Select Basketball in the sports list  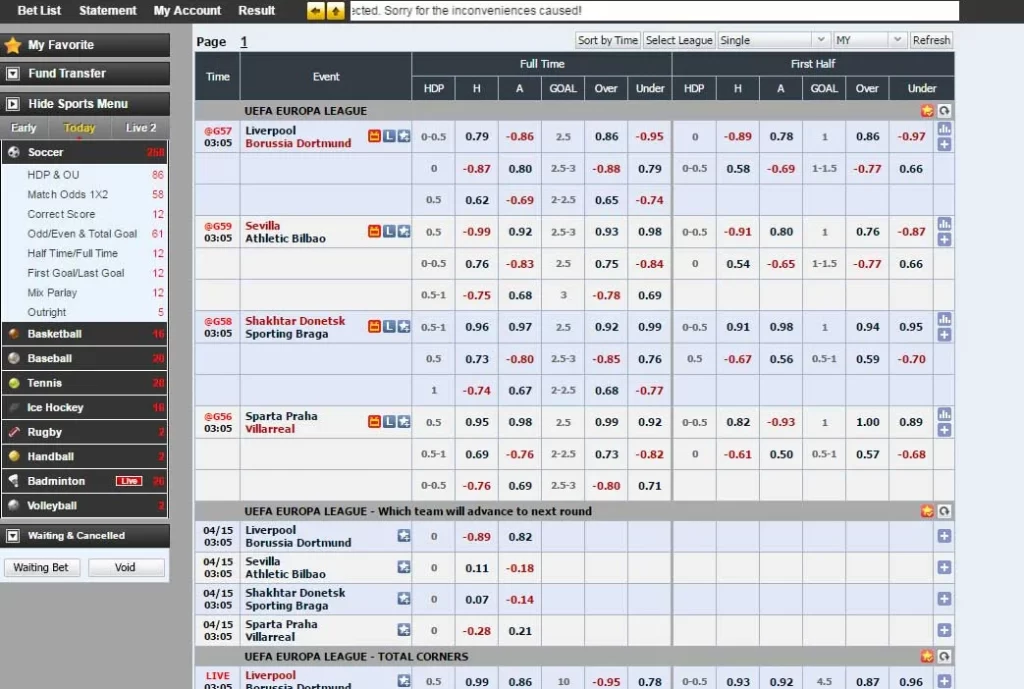coord(55,334)
